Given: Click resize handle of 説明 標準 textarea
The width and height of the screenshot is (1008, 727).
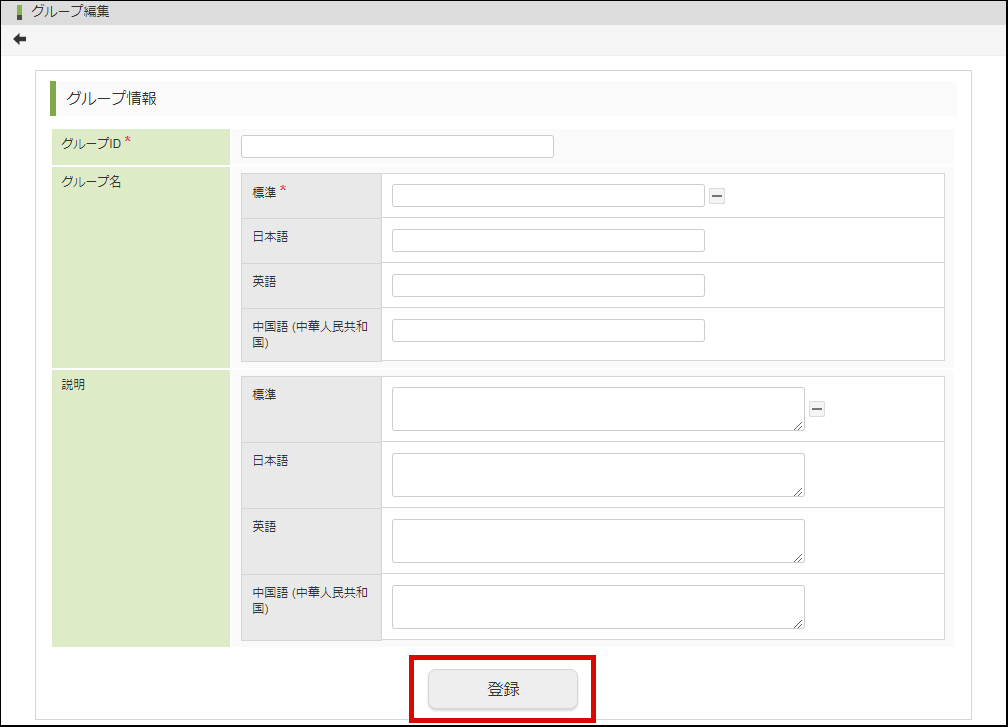Looking at the screenshot, I should point(800,426).
